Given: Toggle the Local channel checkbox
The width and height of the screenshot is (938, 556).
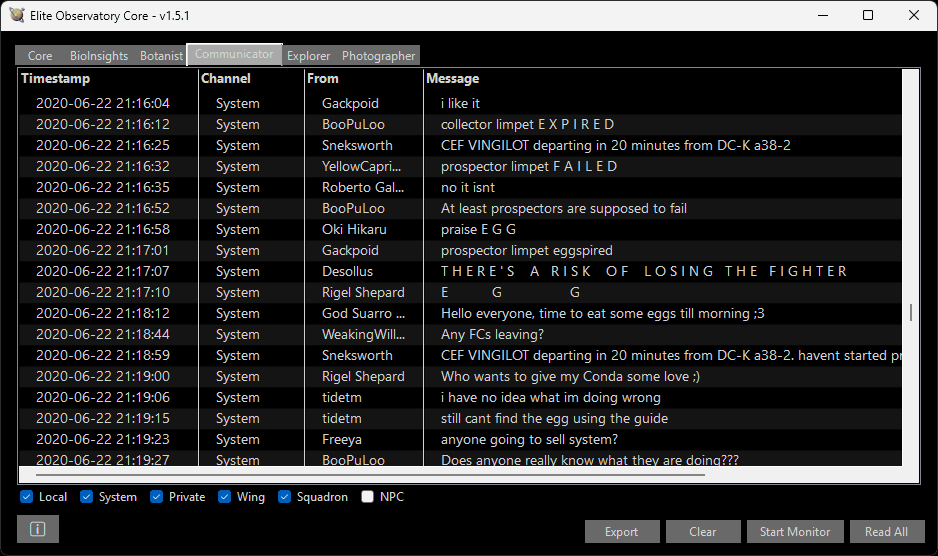Looking at the screenshot, I should tap(26, 497).
